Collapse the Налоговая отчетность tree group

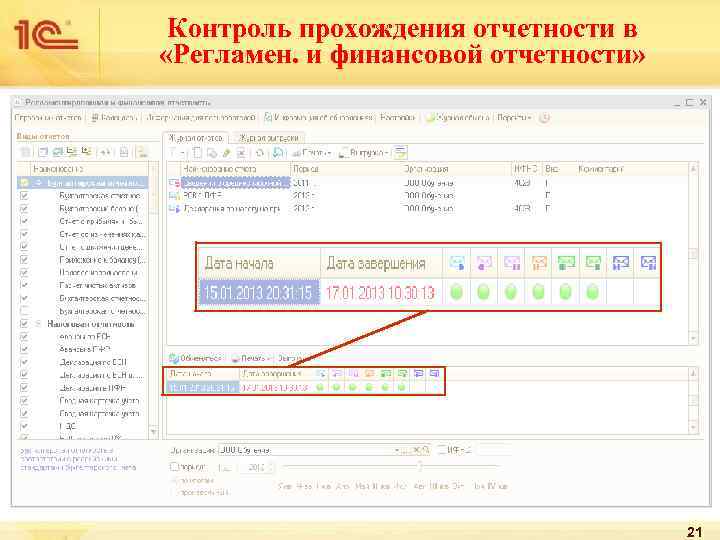(39, 324)
